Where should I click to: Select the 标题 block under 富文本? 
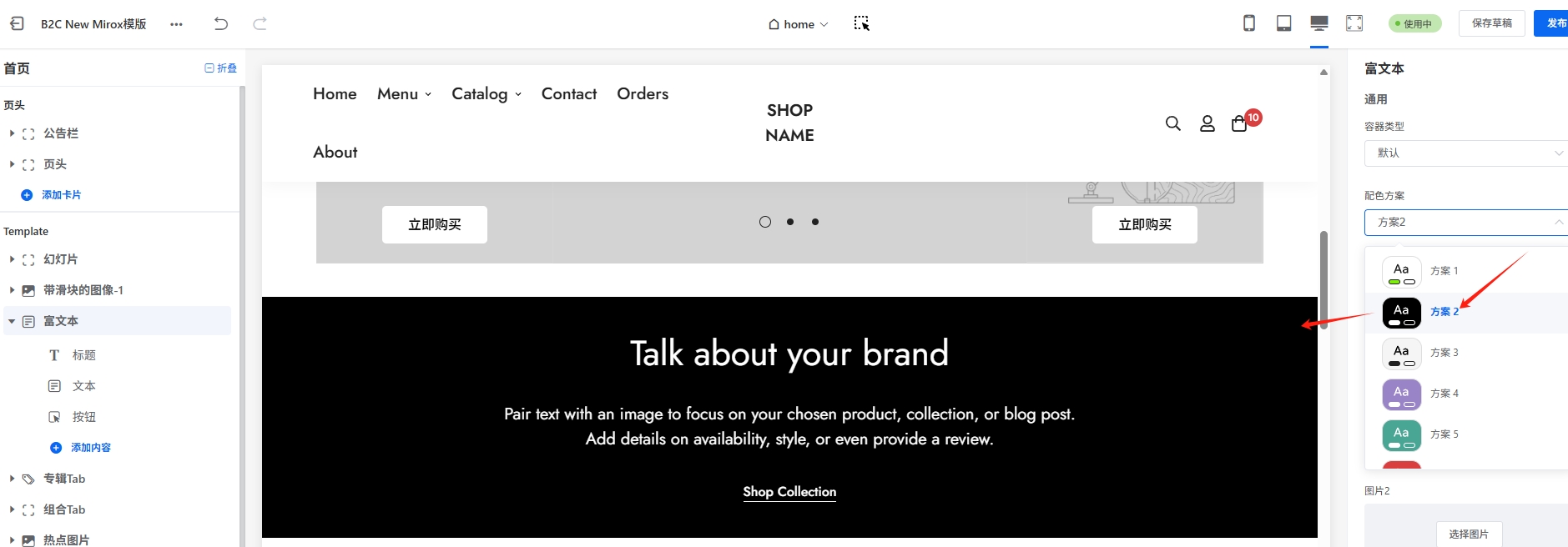coord(83,355)
